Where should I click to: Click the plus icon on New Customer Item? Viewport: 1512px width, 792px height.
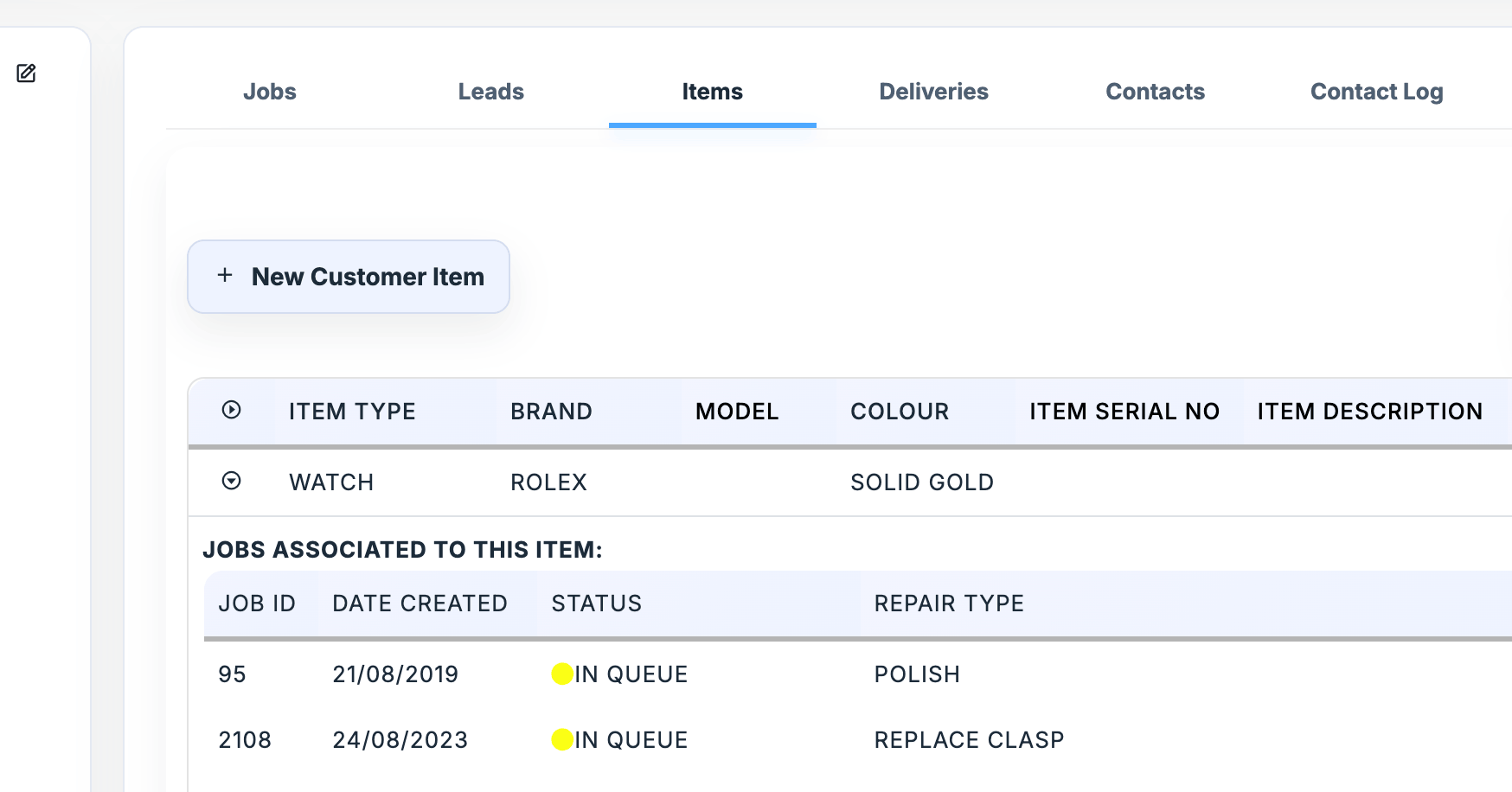(x=225, y=276)
